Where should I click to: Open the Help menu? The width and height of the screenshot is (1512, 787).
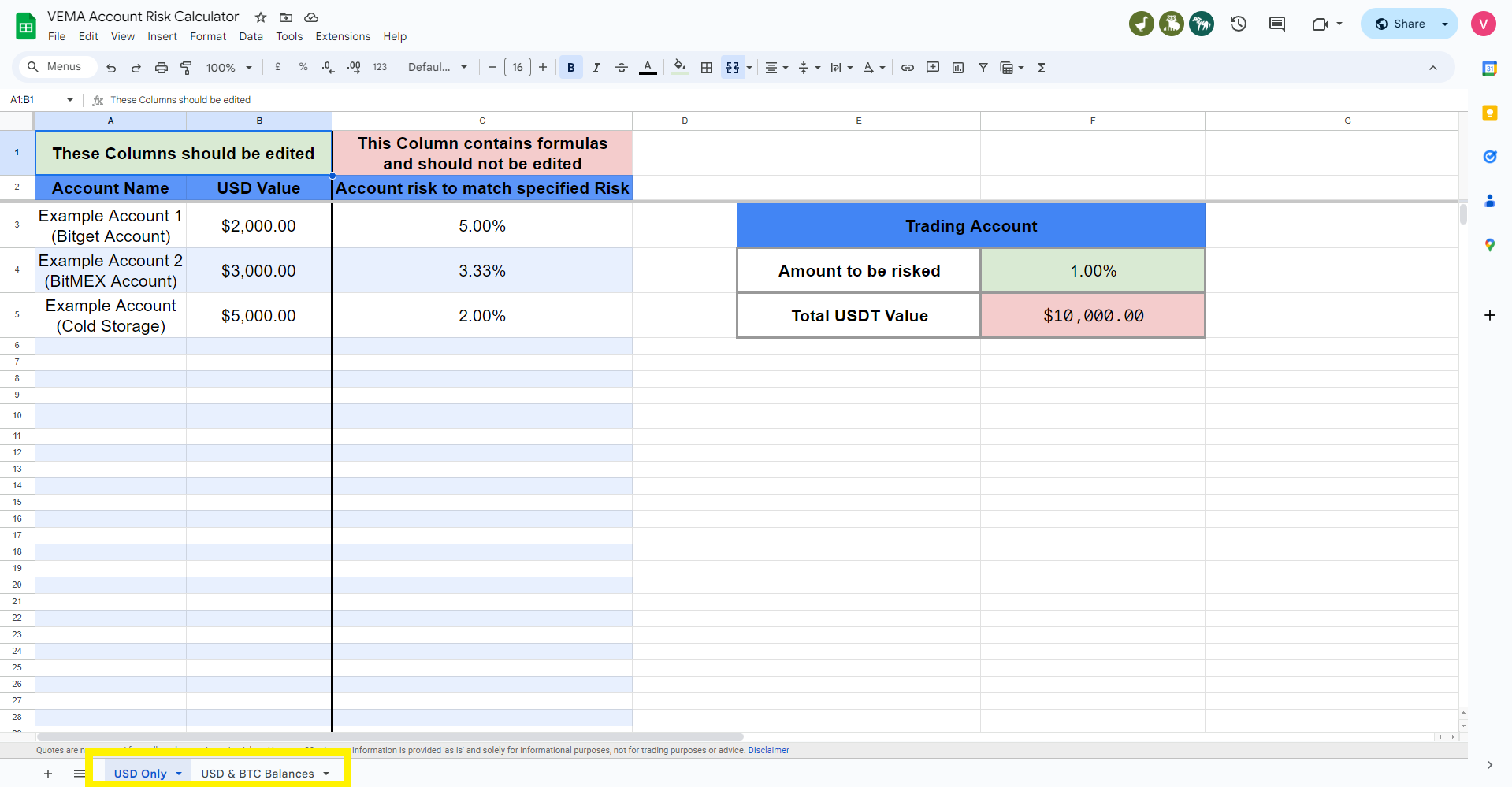395,36
